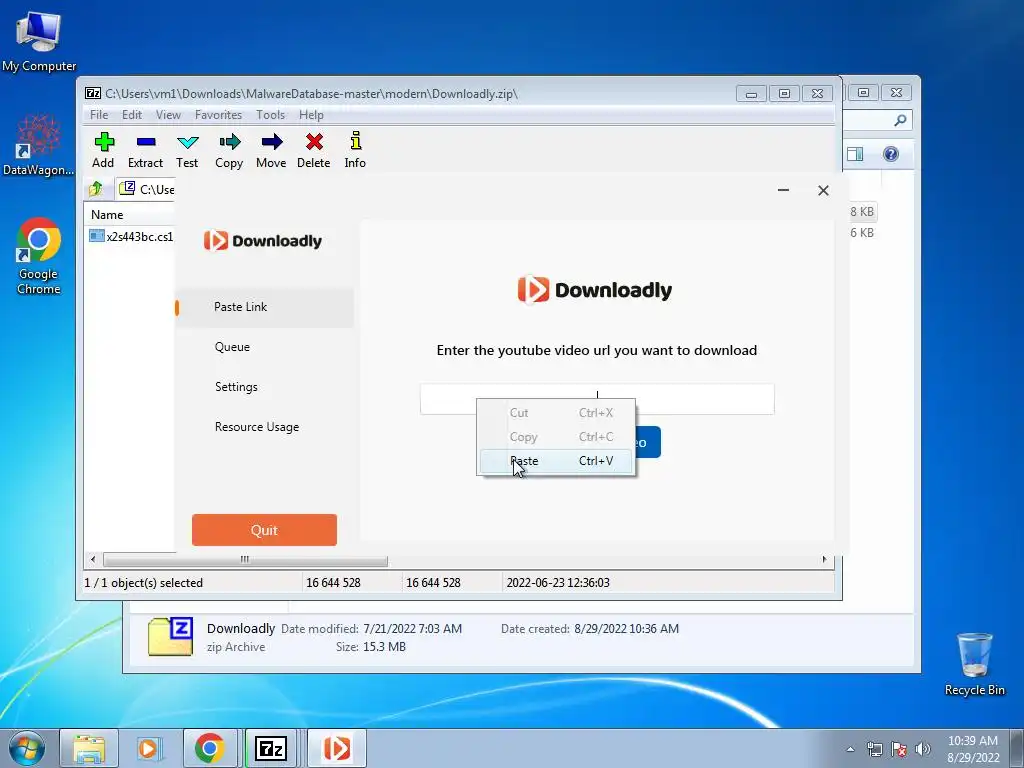Show hidden system tray icons
This screenshot has height=768, width=1024.
[x=850, y=749]
